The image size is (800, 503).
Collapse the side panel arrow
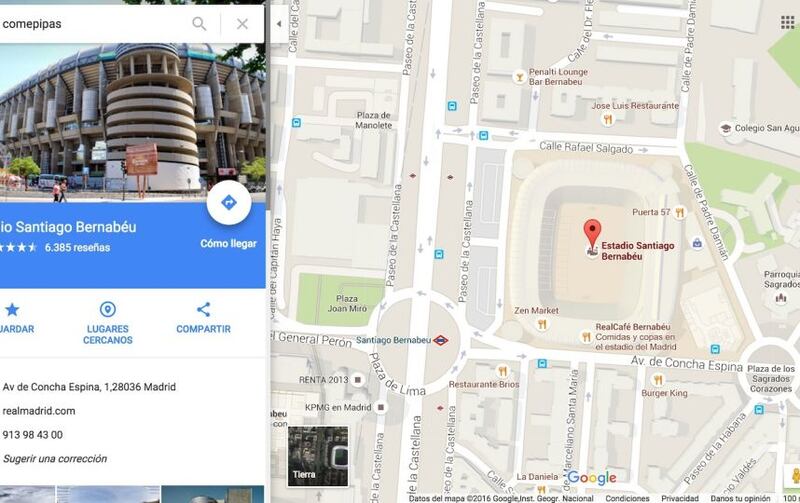279,23
